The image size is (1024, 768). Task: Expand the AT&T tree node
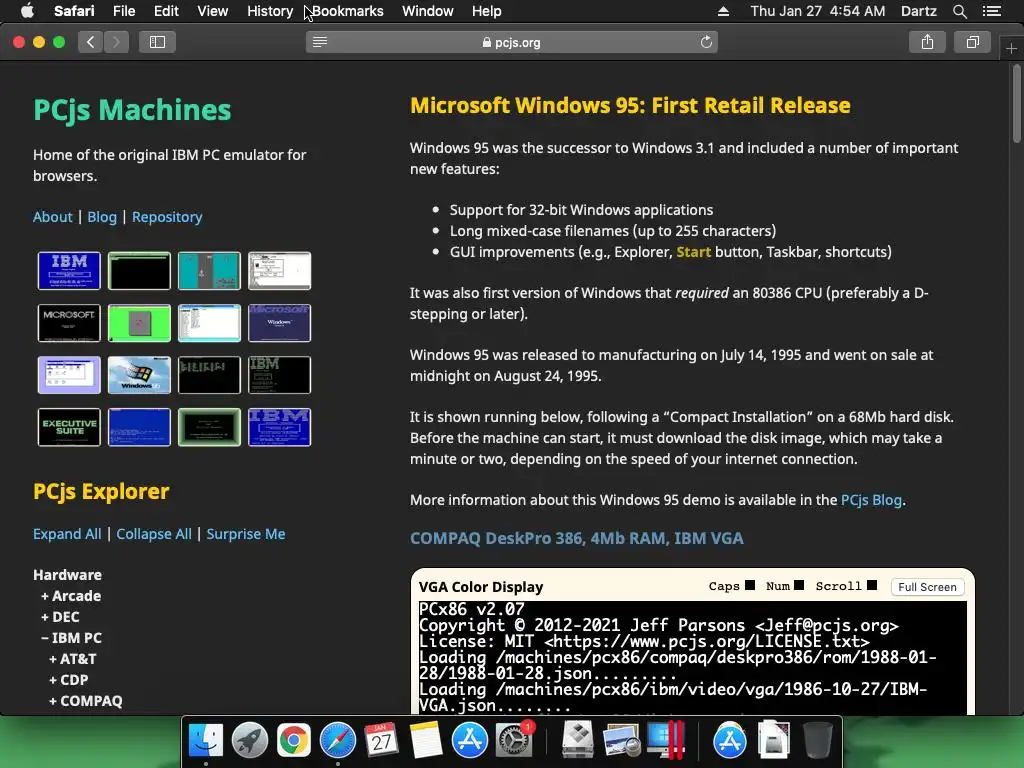(x=72, y=658)
